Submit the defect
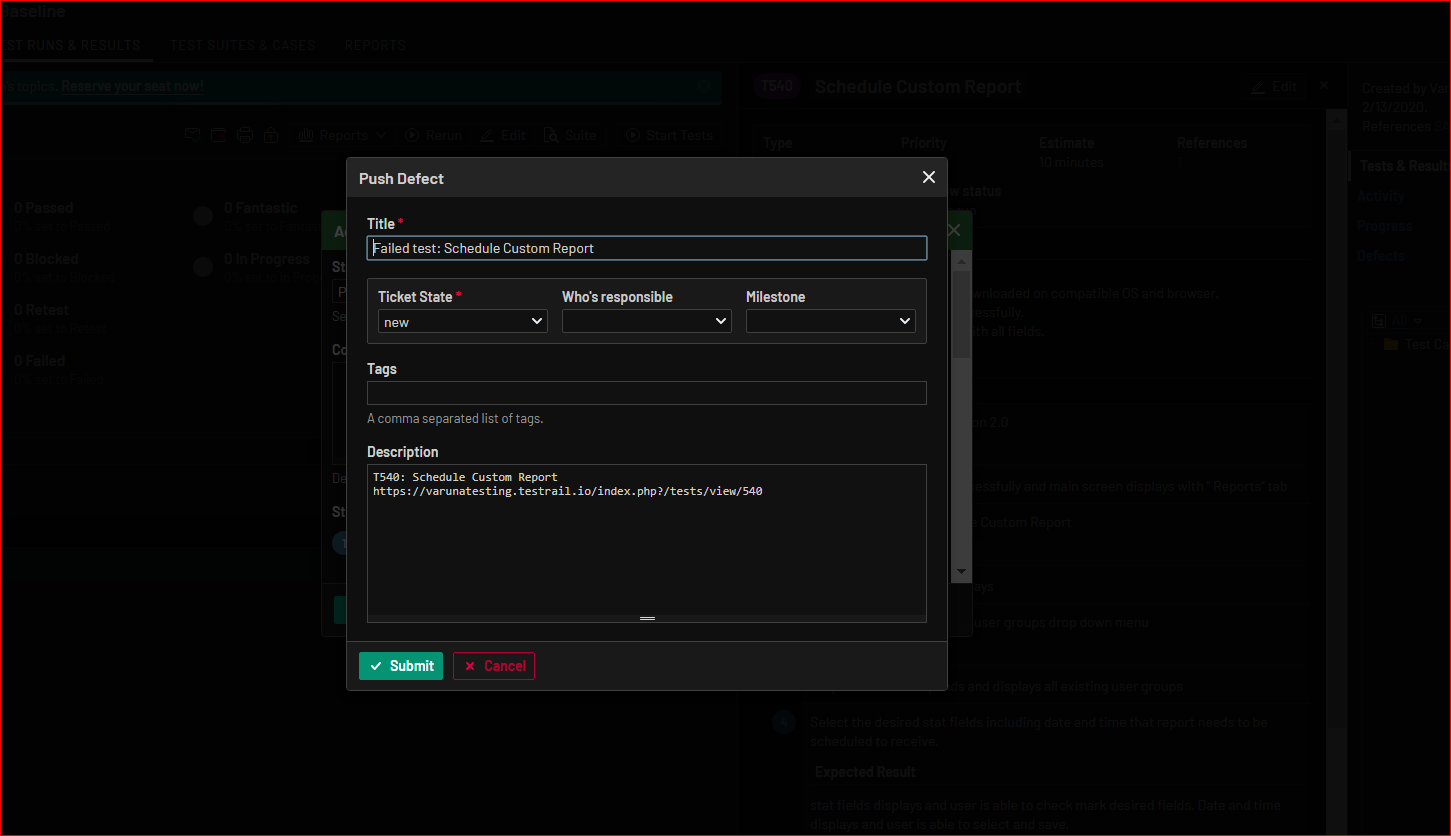This screenshot has width=1451, height=836. pyautogui.click(x=401, y=666)
